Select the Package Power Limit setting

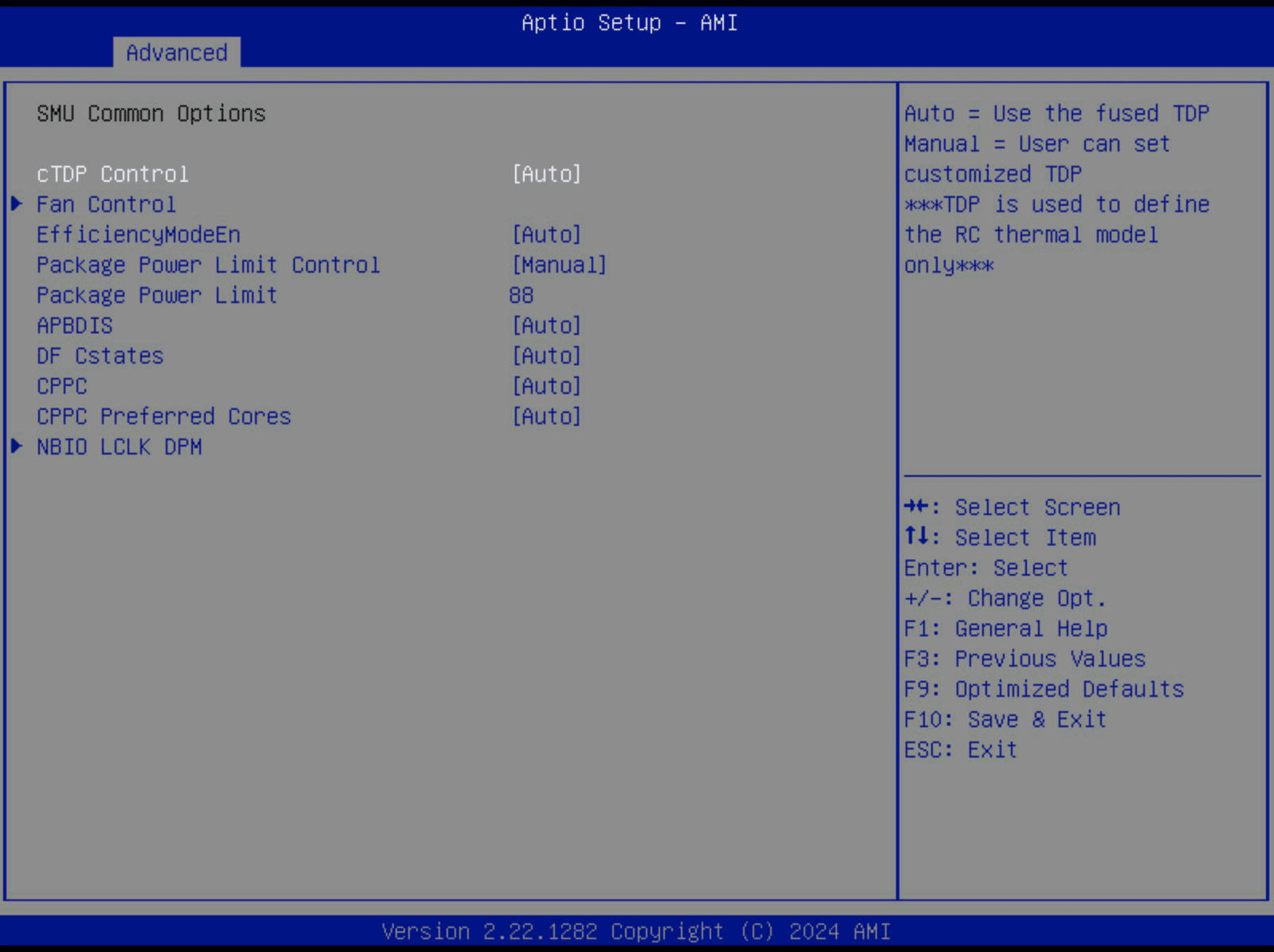[x=157, y=295]
